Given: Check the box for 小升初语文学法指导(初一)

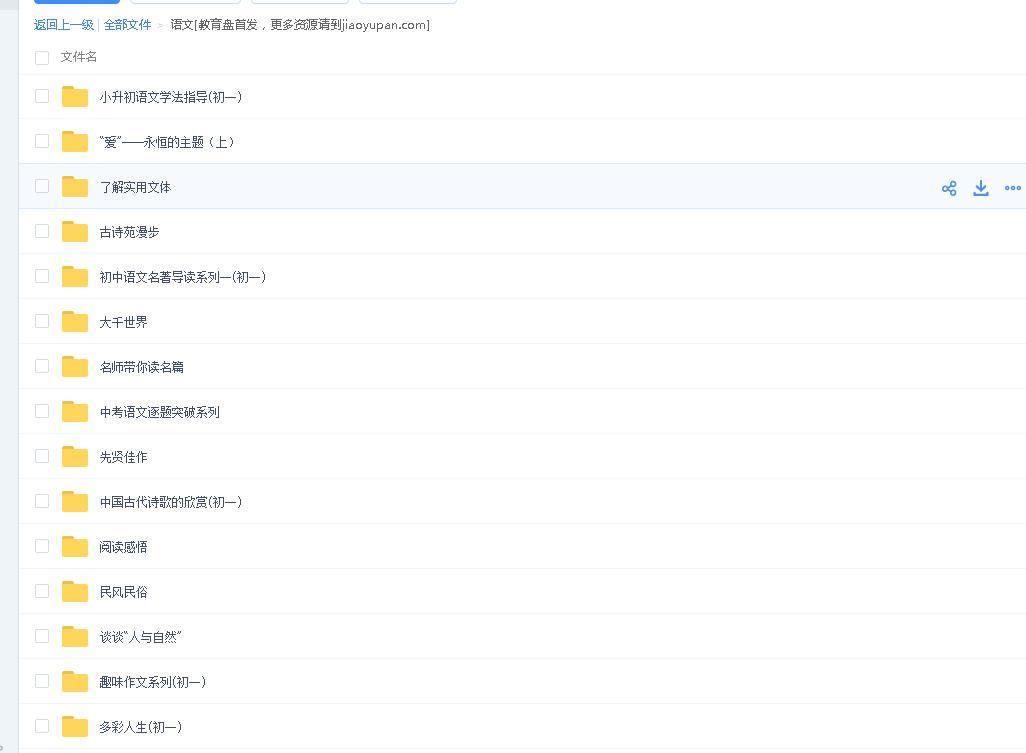Looking at the screenshot, I should (42, 96).
